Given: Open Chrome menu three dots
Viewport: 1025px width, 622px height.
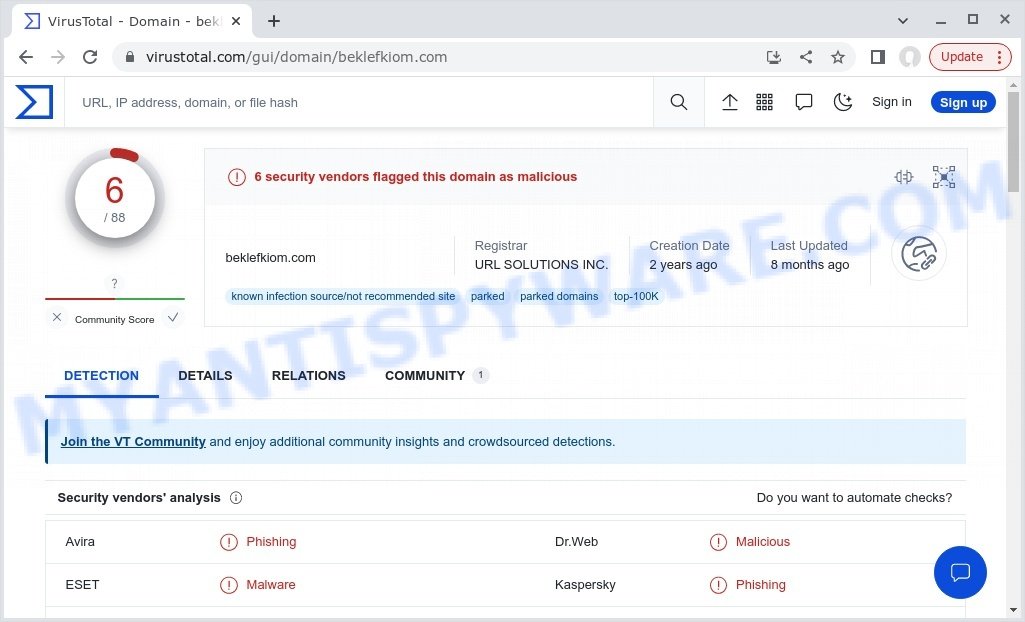Looking at the screenshot, I should (x=999, y=57).
